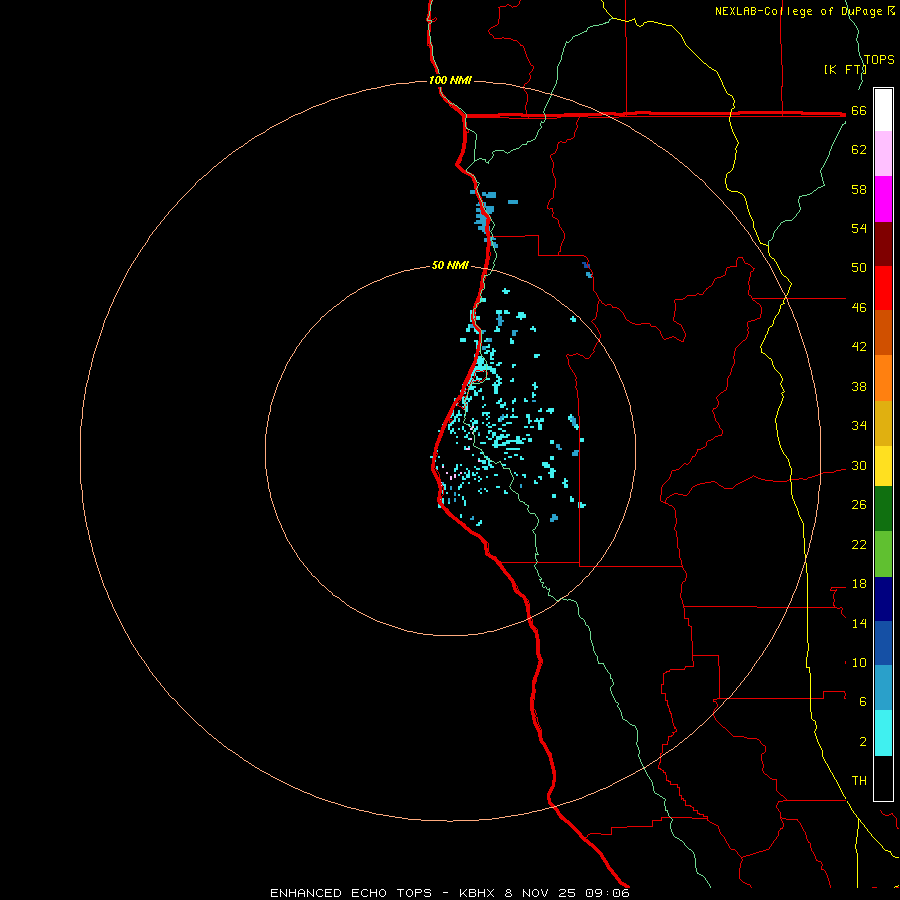The image size is (900, 900).
Task: Select the light green legend swatch
Action: click(883, 553)
